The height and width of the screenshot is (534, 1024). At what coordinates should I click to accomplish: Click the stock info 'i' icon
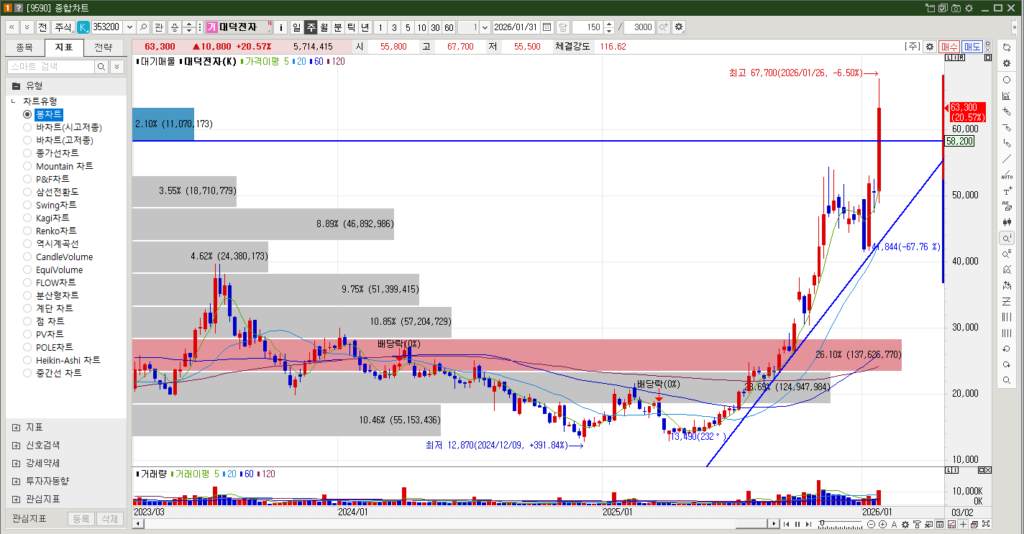coord(281,27)
